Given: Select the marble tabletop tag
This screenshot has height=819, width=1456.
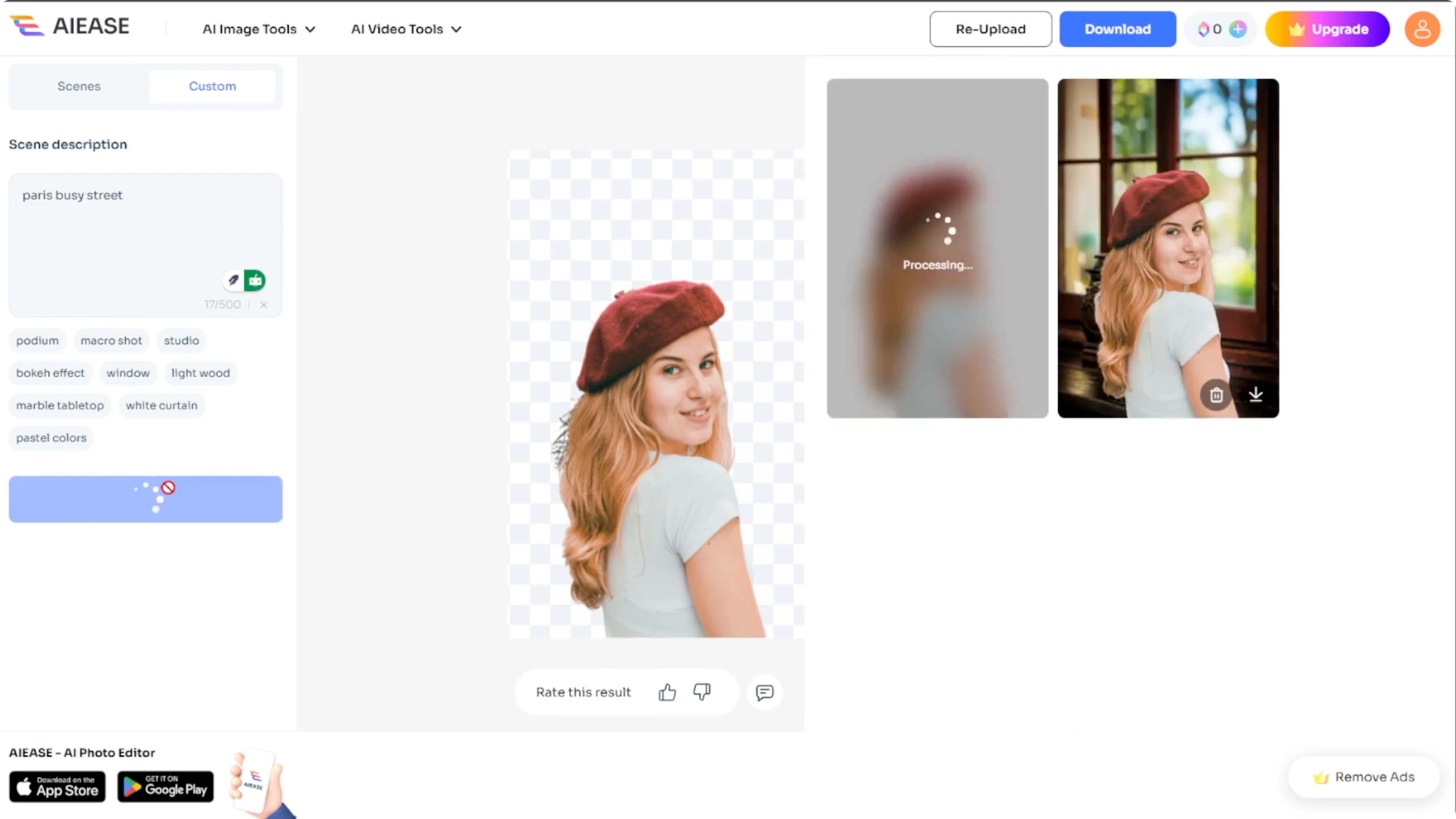Looking at the screenshot, I should click(x=60, y=405).
